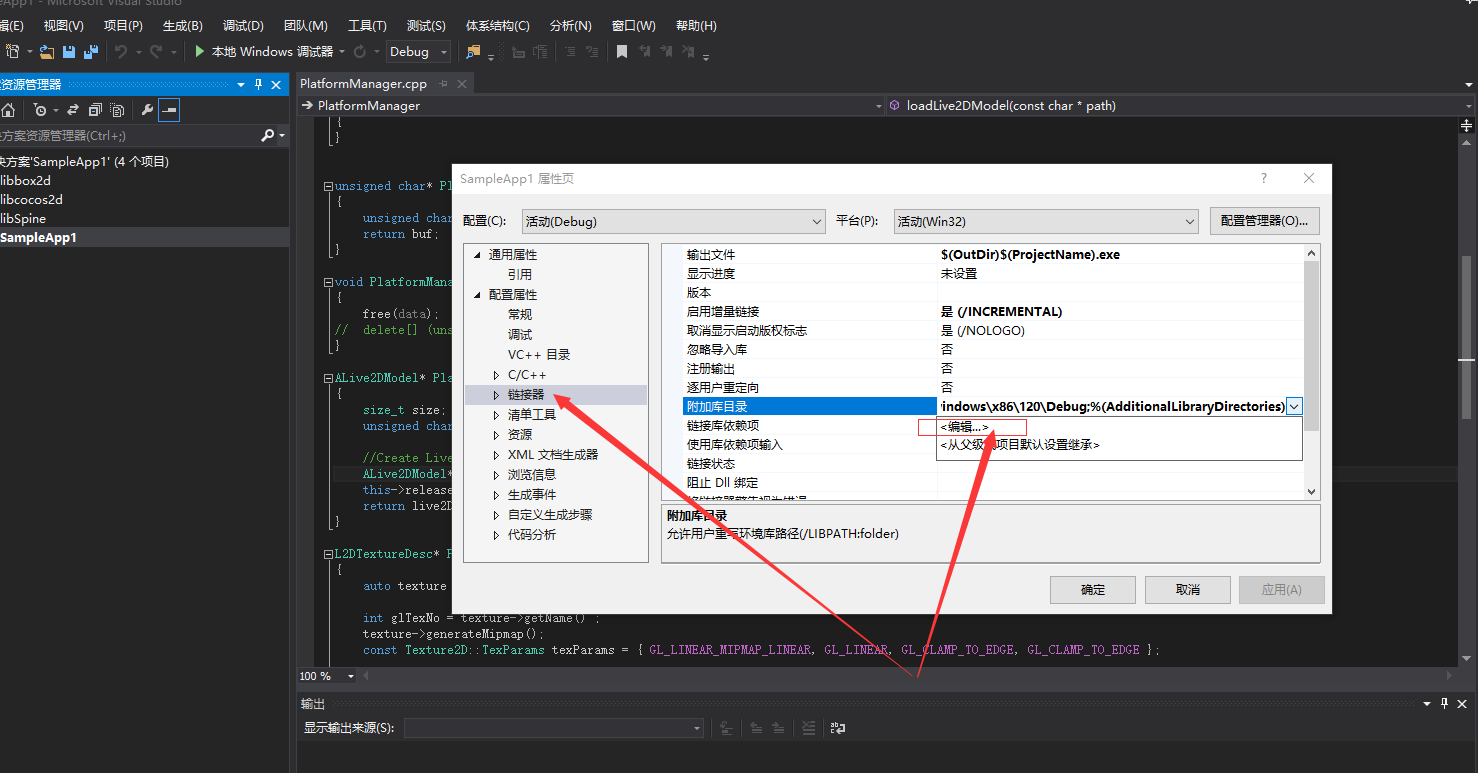Click the New Project icon
Screen dimensions: 1478x773
[13, 52]
